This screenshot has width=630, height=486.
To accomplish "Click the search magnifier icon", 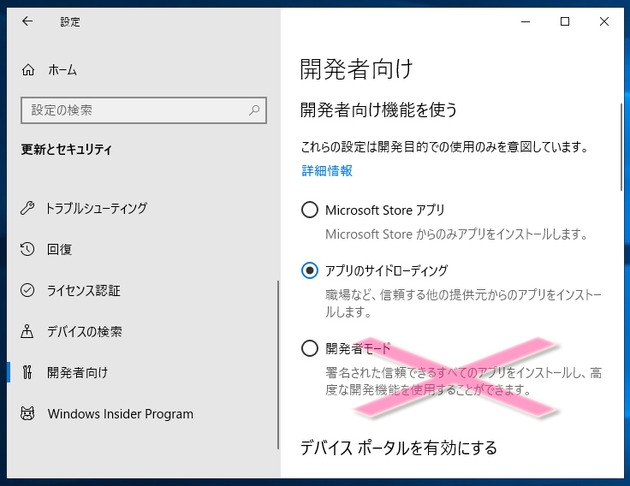I will pyautogui.click(x=254, y=110).
